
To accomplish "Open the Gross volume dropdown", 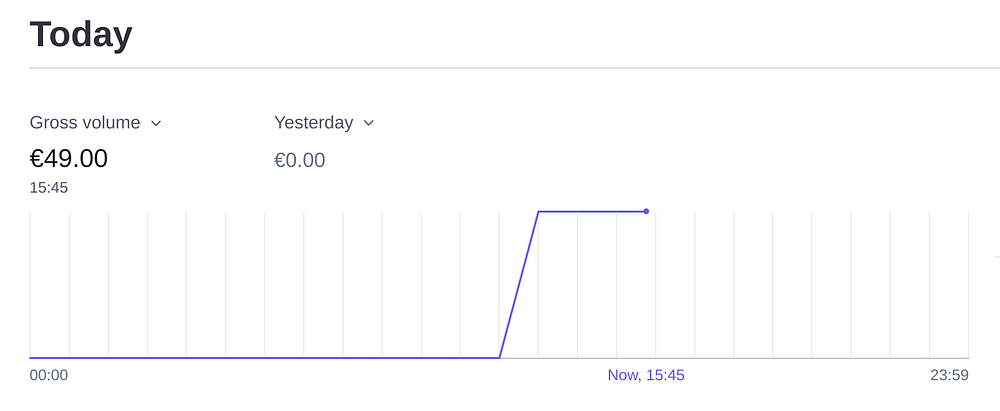I will 86,123.
